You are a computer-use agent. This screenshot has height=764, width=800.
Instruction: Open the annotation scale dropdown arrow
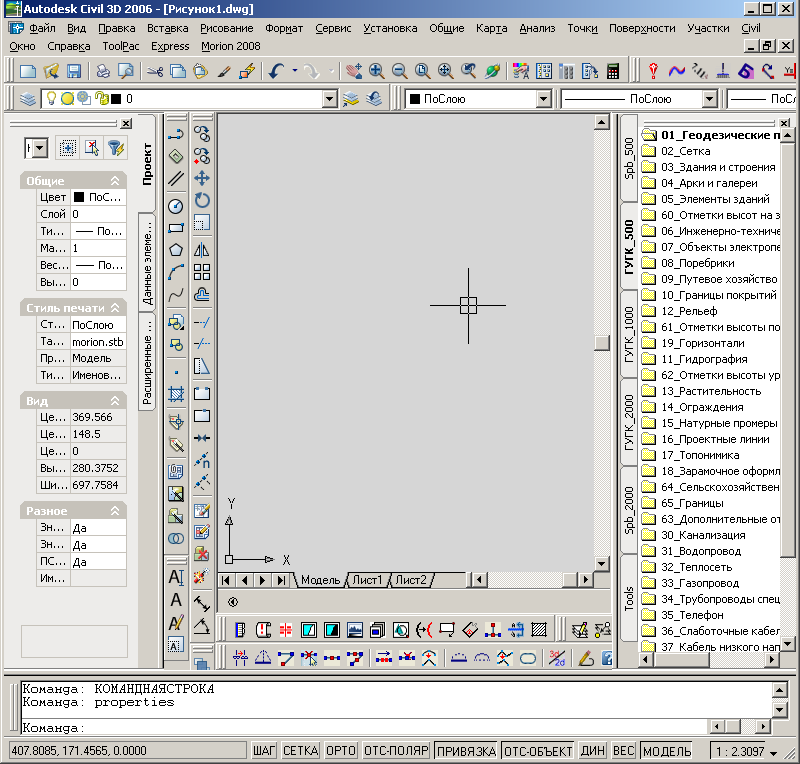coord(774,753)
